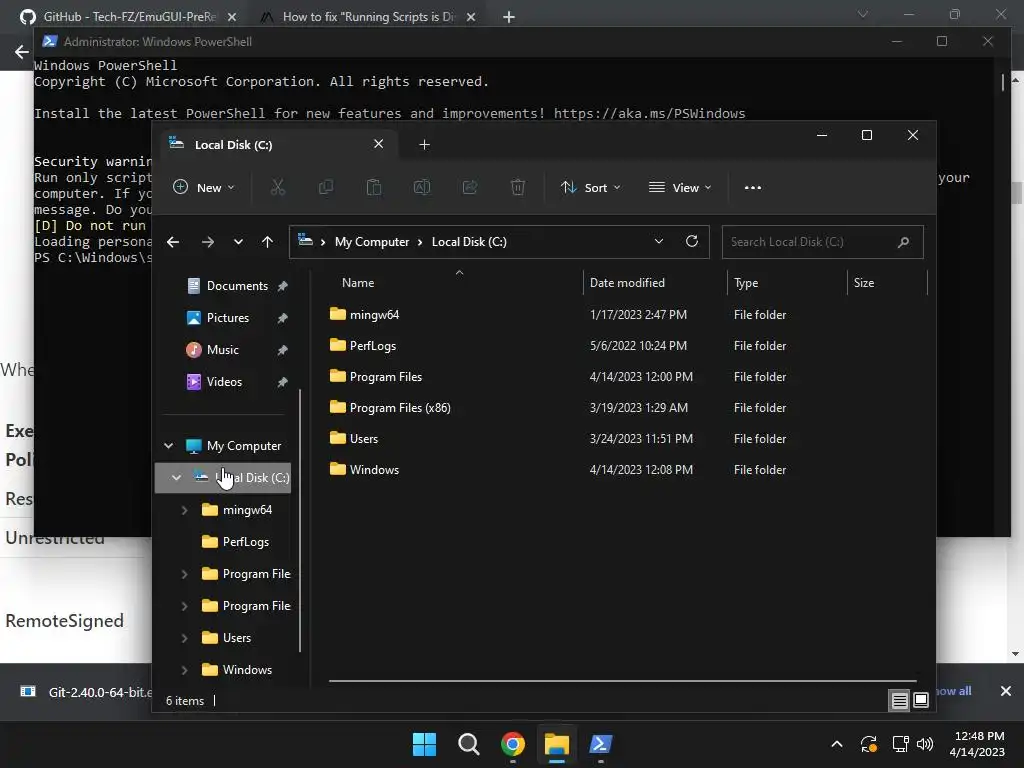Select PerfLogs in navigation tree

coord(246,542)
